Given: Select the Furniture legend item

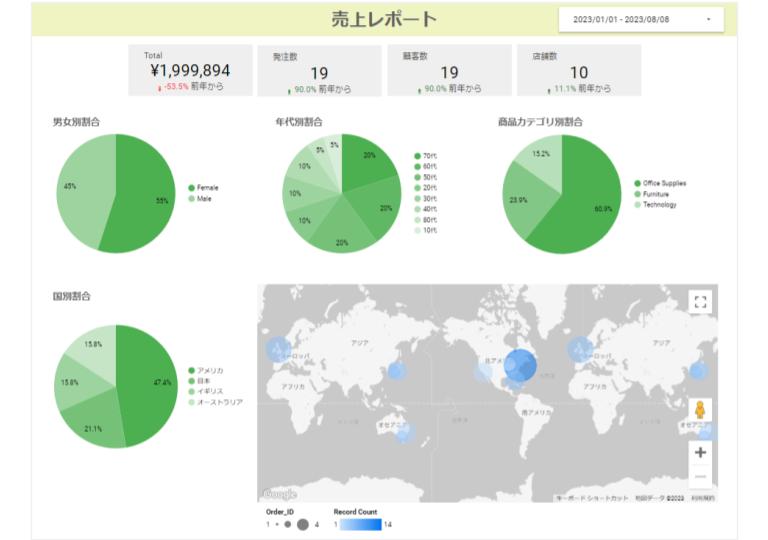Looking at the screenshot, I should 656,194.
